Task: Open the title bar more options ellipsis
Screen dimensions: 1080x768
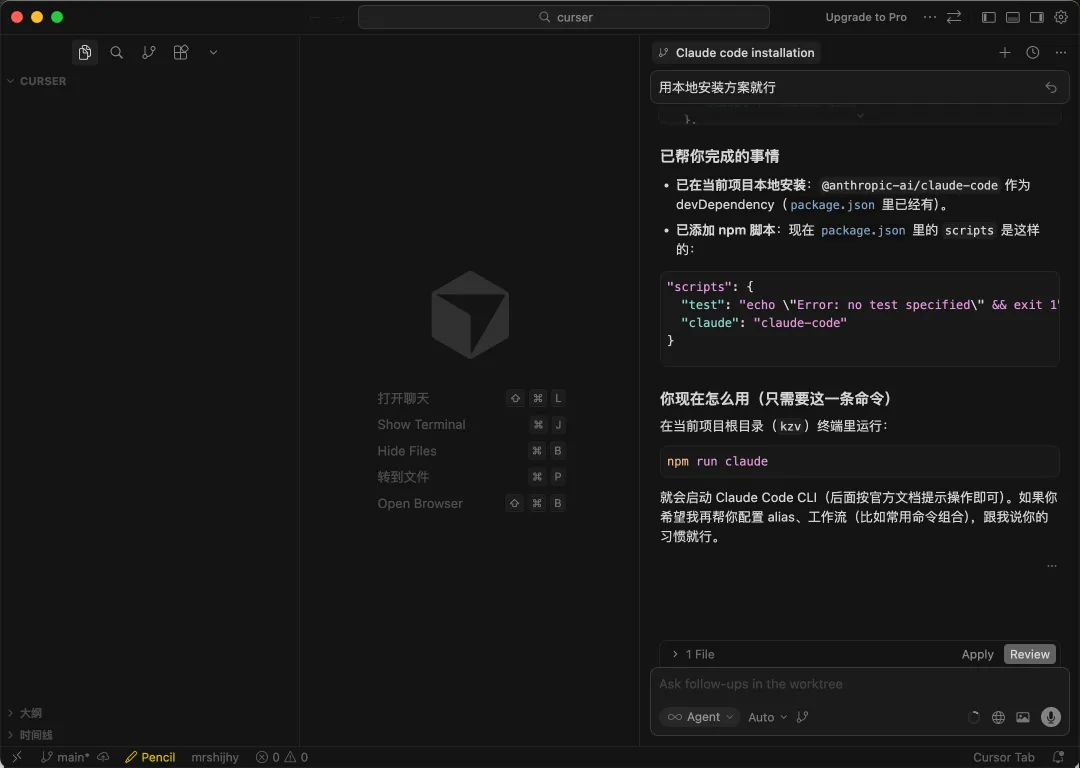Action: (x=929, y=17)
